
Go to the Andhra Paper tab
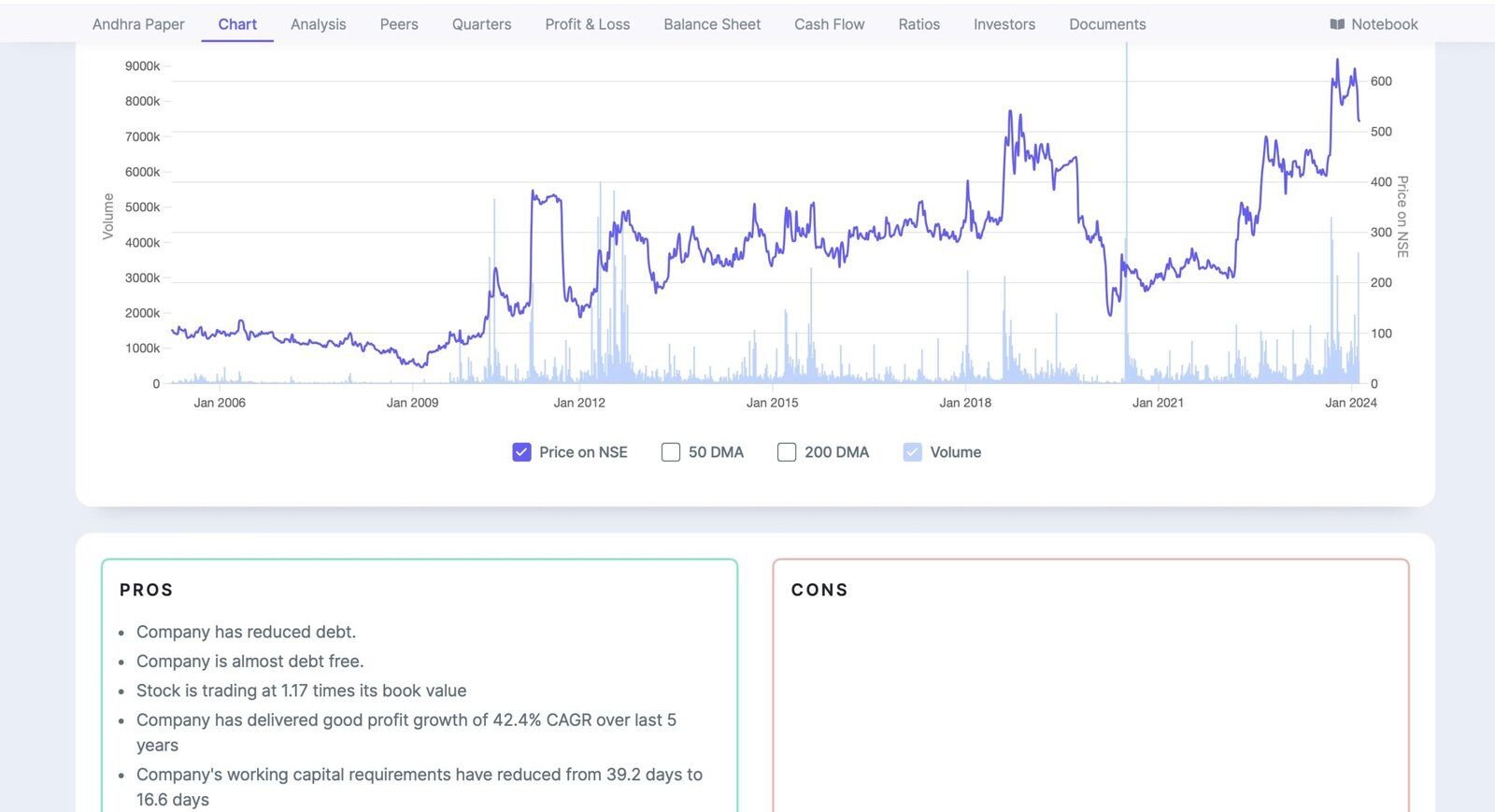click(138, 24)
